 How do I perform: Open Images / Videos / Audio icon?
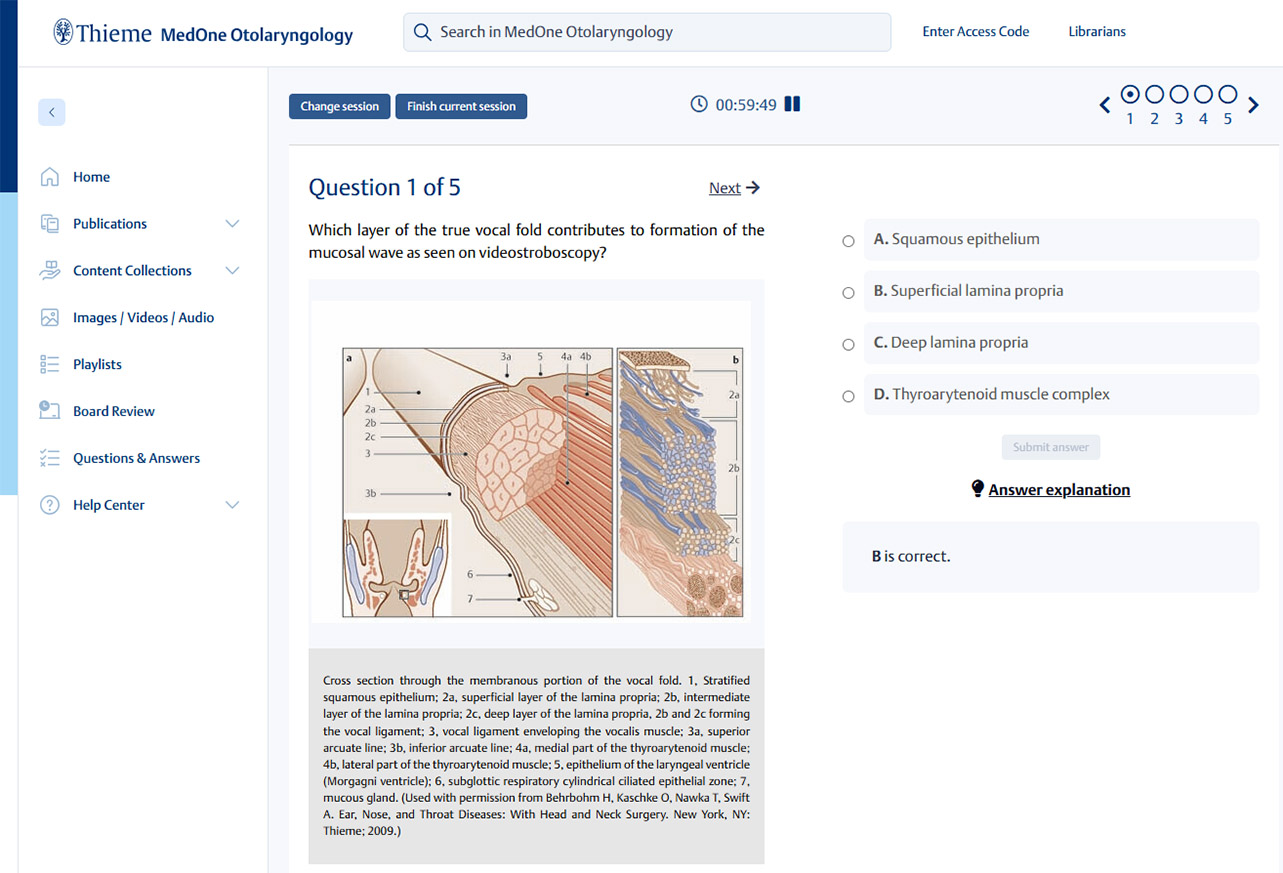50,318
